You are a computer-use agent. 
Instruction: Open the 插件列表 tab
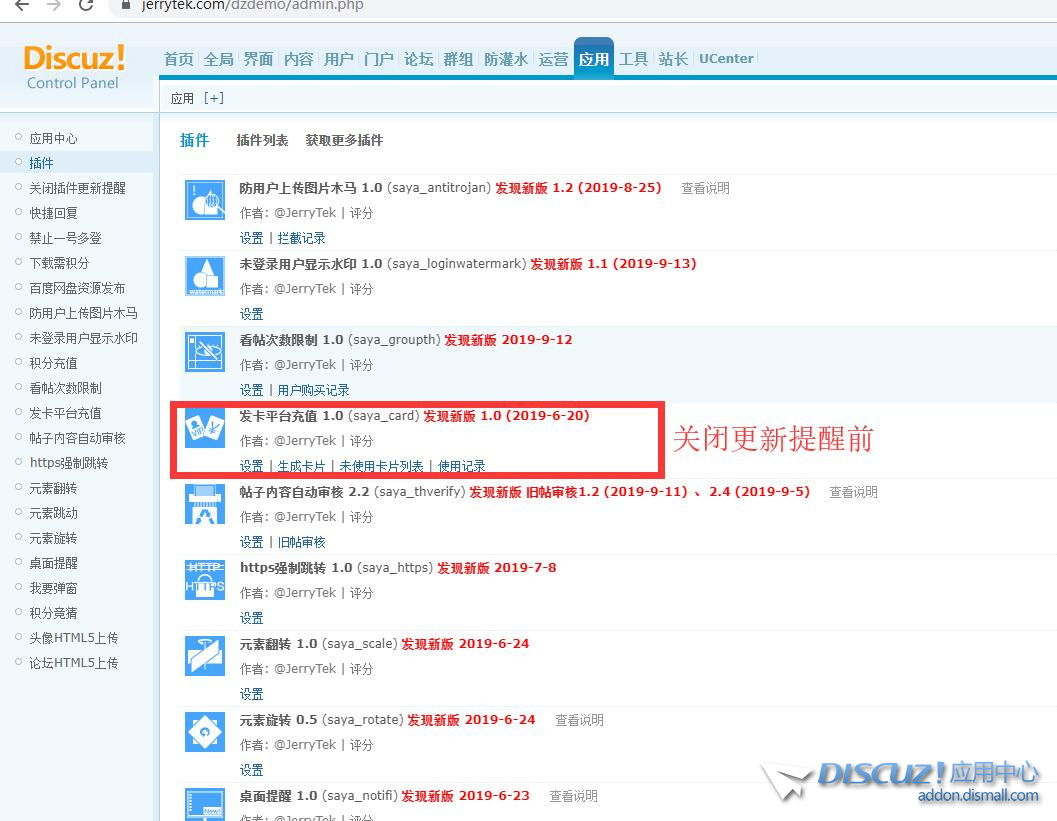[262, 140]
